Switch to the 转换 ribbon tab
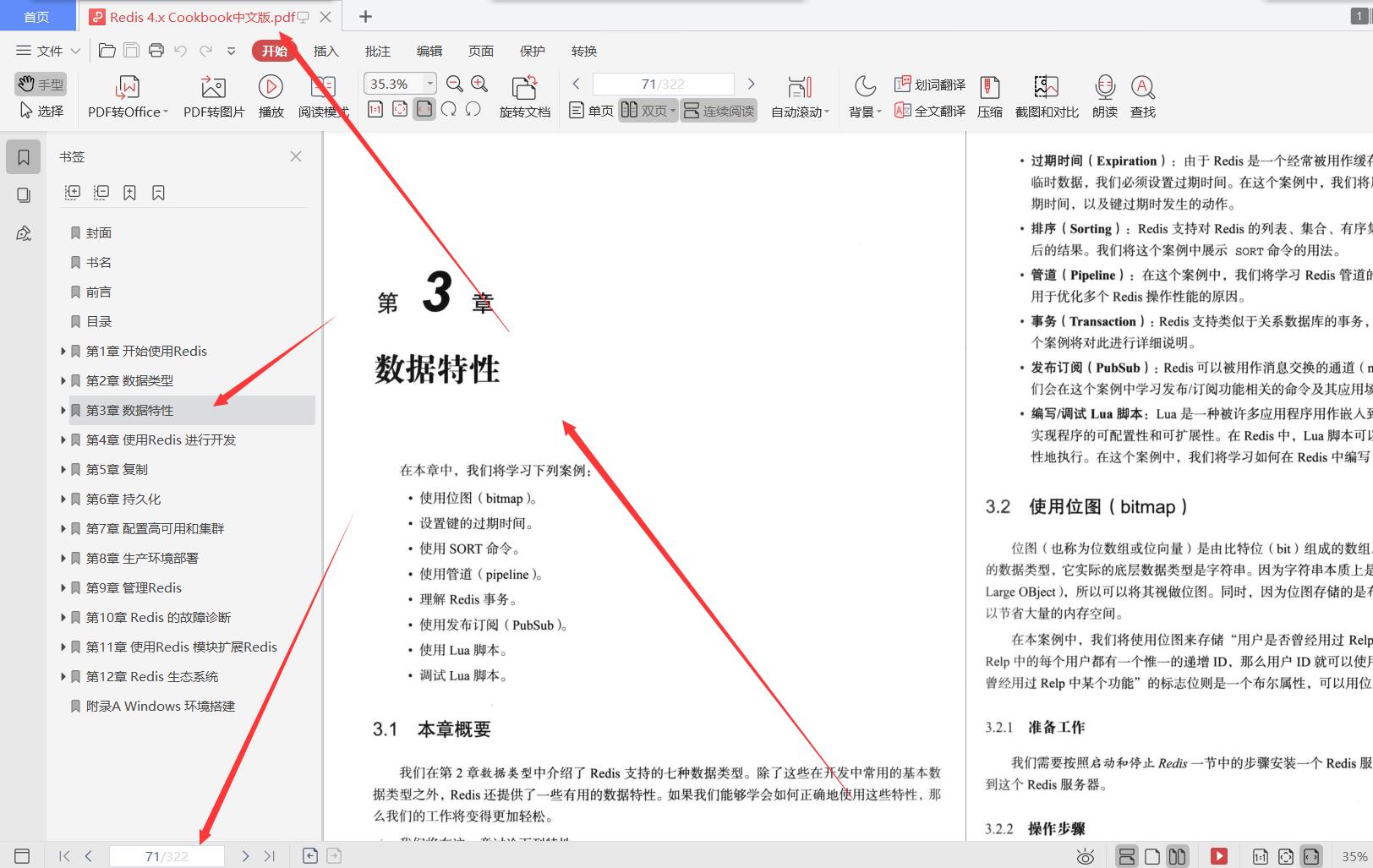Image resolution: width=1373 pixels, height=868 pixels. (583, 51)
